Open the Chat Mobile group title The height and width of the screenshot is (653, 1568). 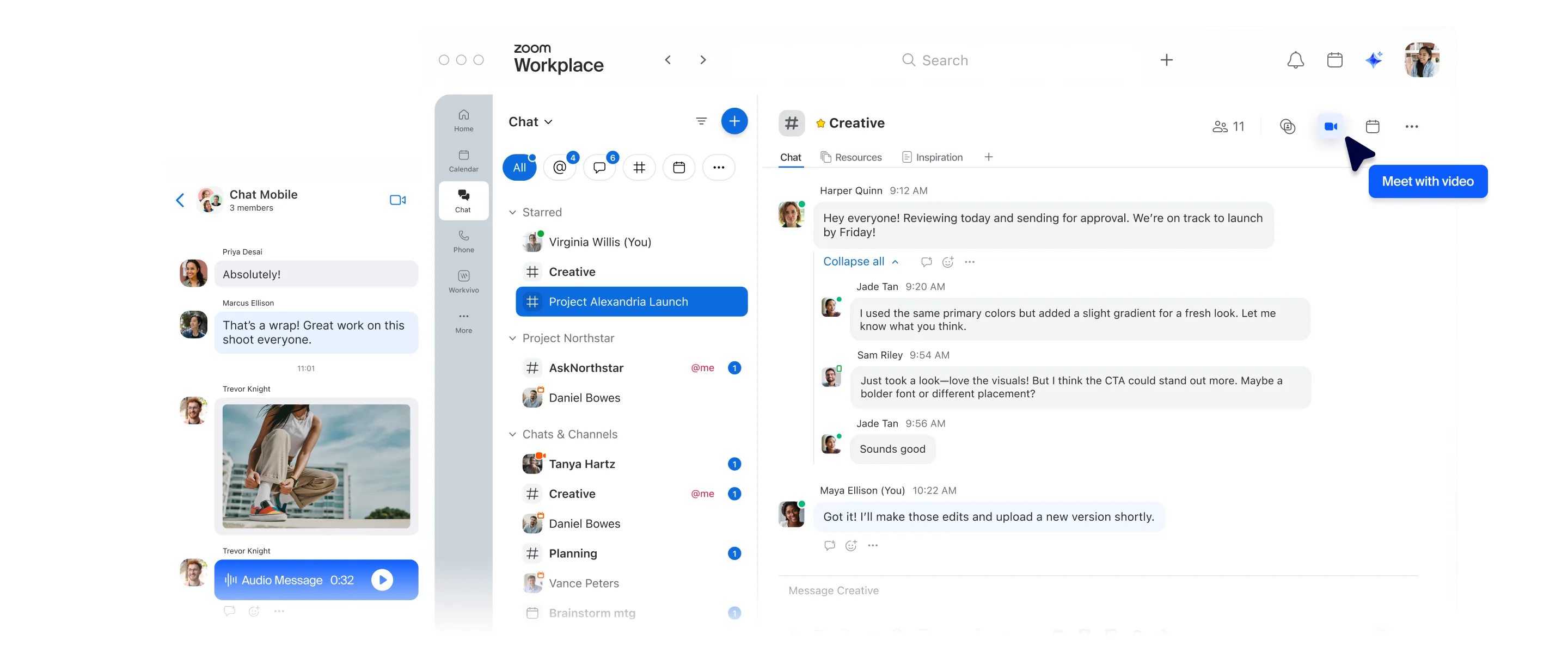point(263,195)
